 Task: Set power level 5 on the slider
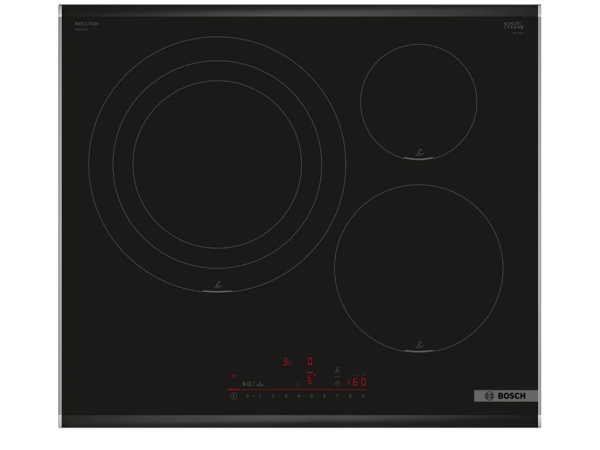tap(311, 396)
